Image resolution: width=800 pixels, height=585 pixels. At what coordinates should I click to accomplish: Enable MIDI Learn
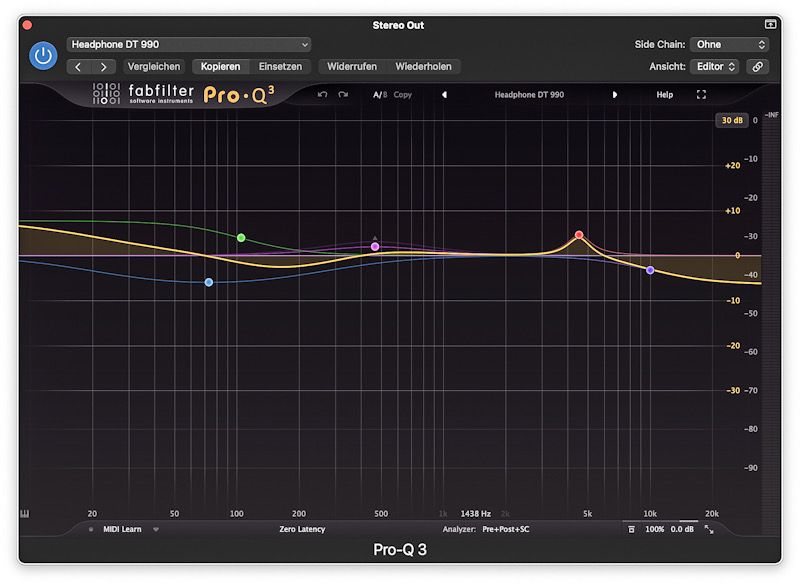(x=122, y=529)
